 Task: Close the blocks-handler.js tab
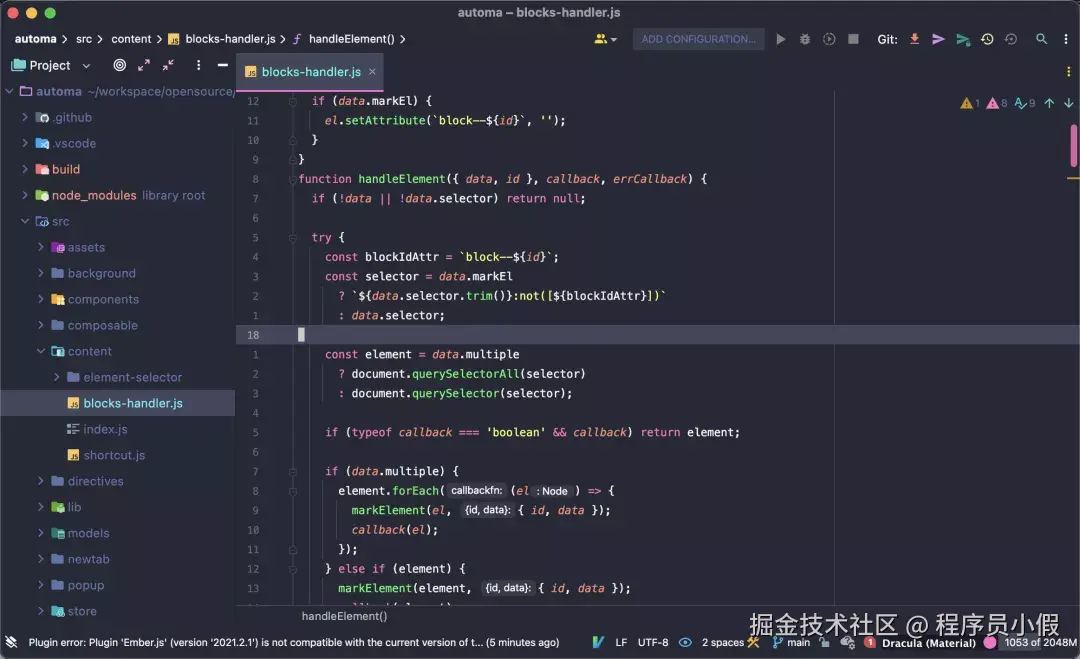point(372,72)
